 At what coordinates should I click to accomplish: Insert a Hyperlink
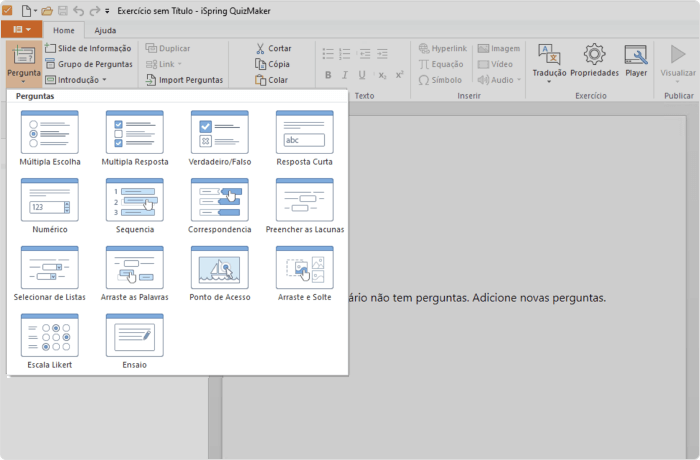[442, 48]
